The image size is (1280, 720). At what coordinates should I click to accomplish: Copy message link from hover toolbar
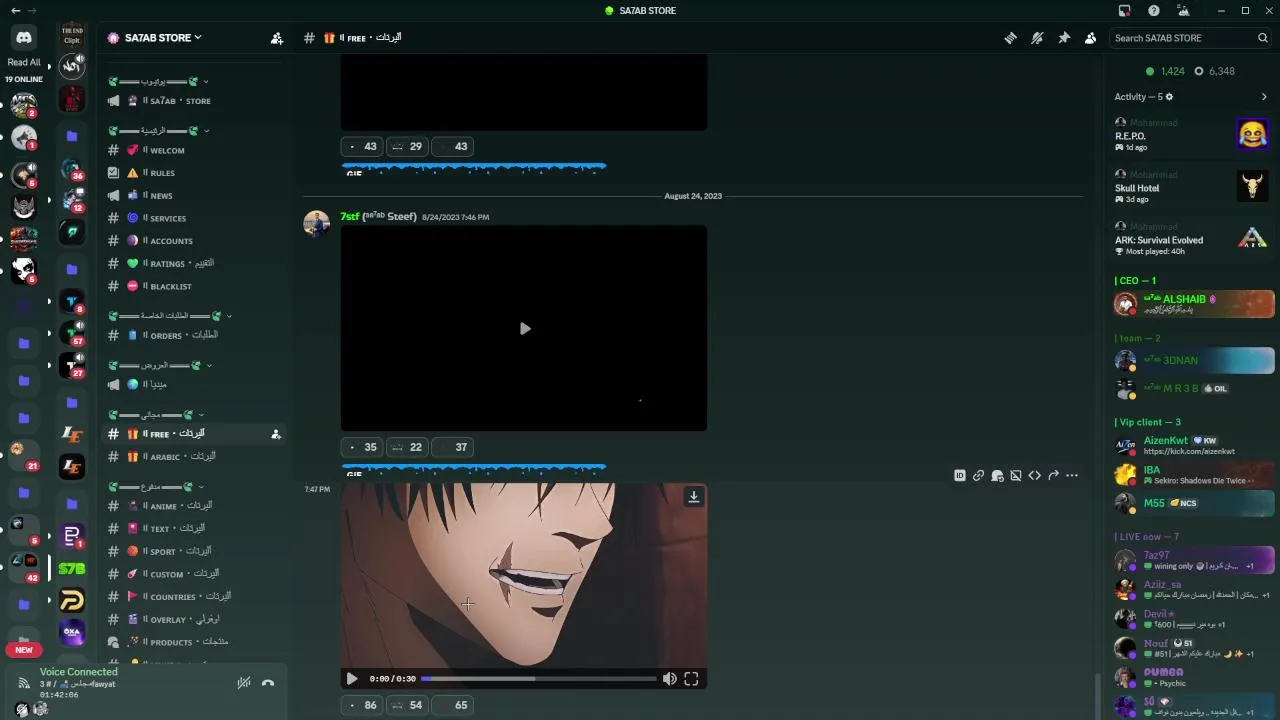click(979, 476)
